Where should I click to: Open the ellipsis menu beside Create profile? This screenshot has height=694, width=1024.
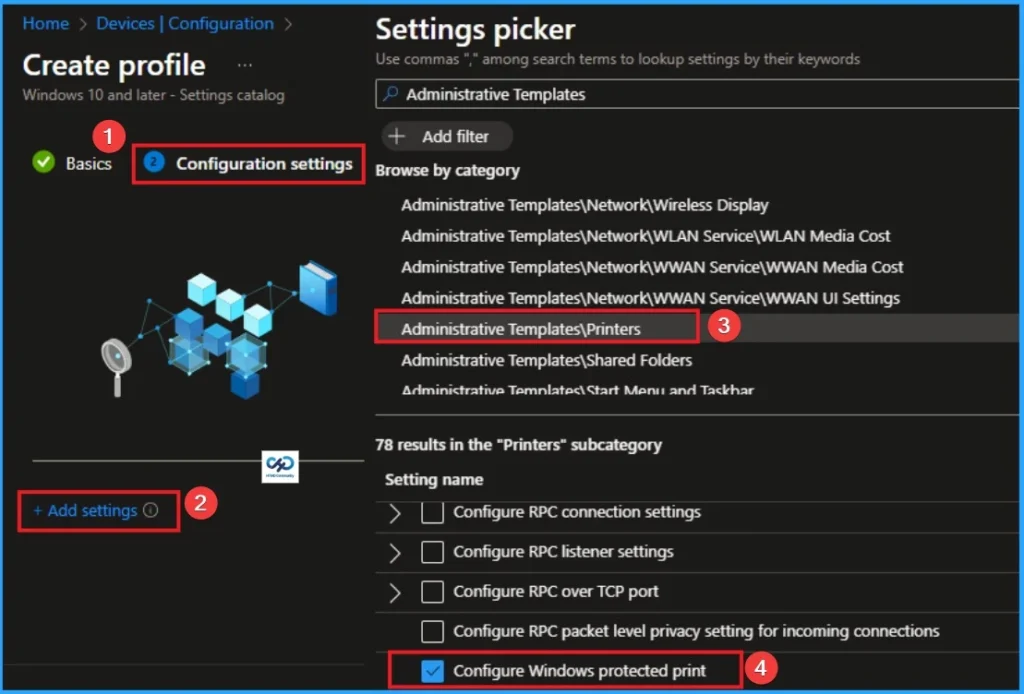click(245, 64)
